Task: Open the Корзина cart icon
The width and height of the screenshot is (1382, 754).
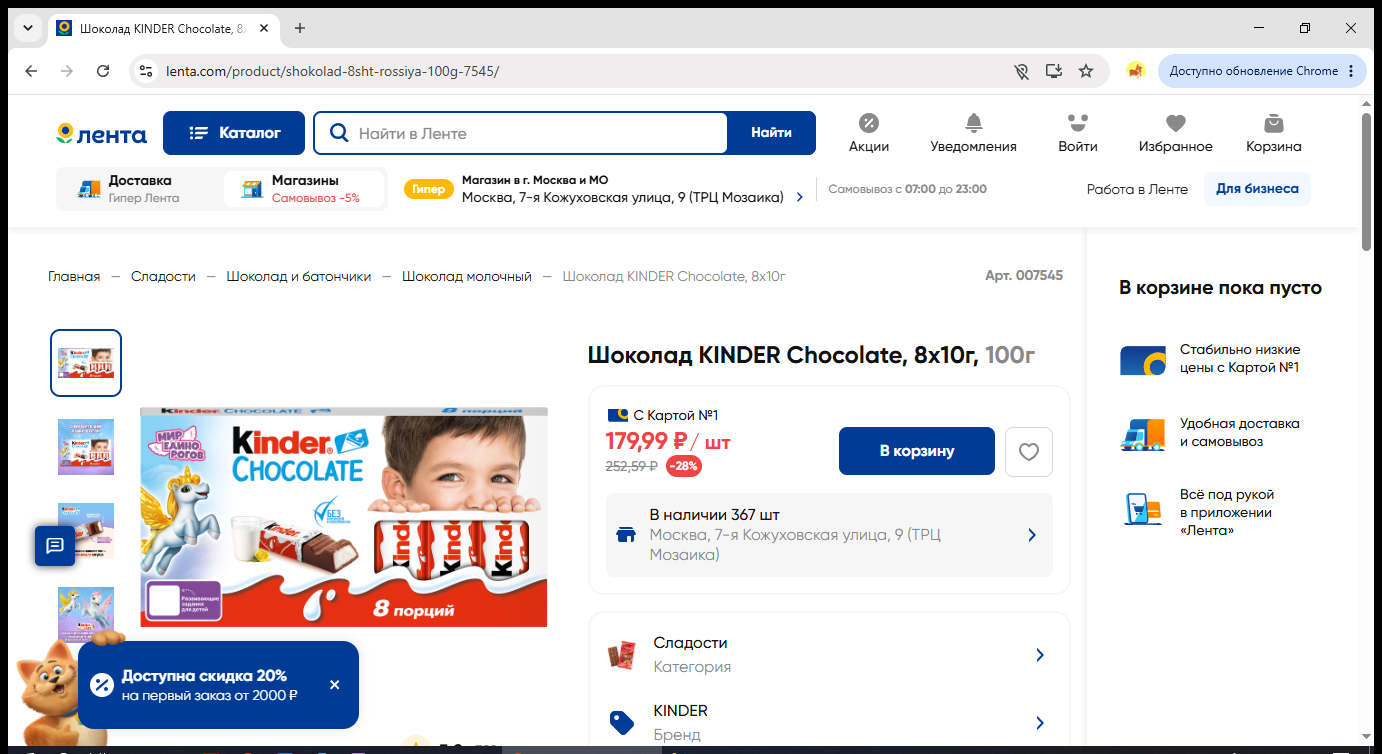Action: (x=1273, y=133)
